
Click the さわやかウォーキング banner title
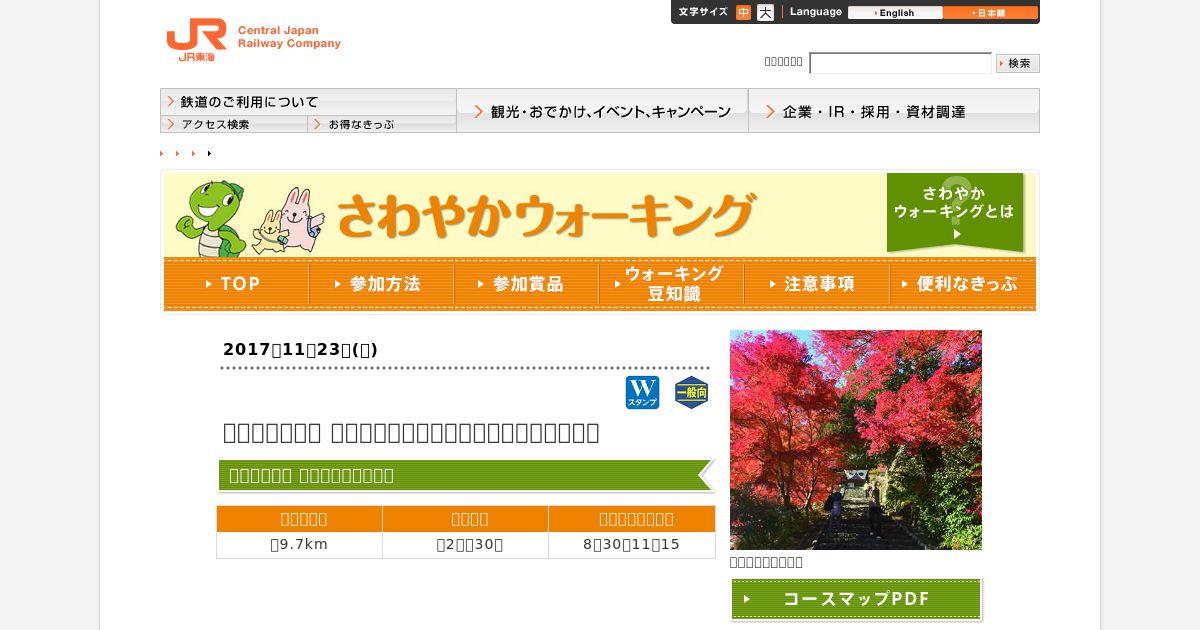(546, 216)
